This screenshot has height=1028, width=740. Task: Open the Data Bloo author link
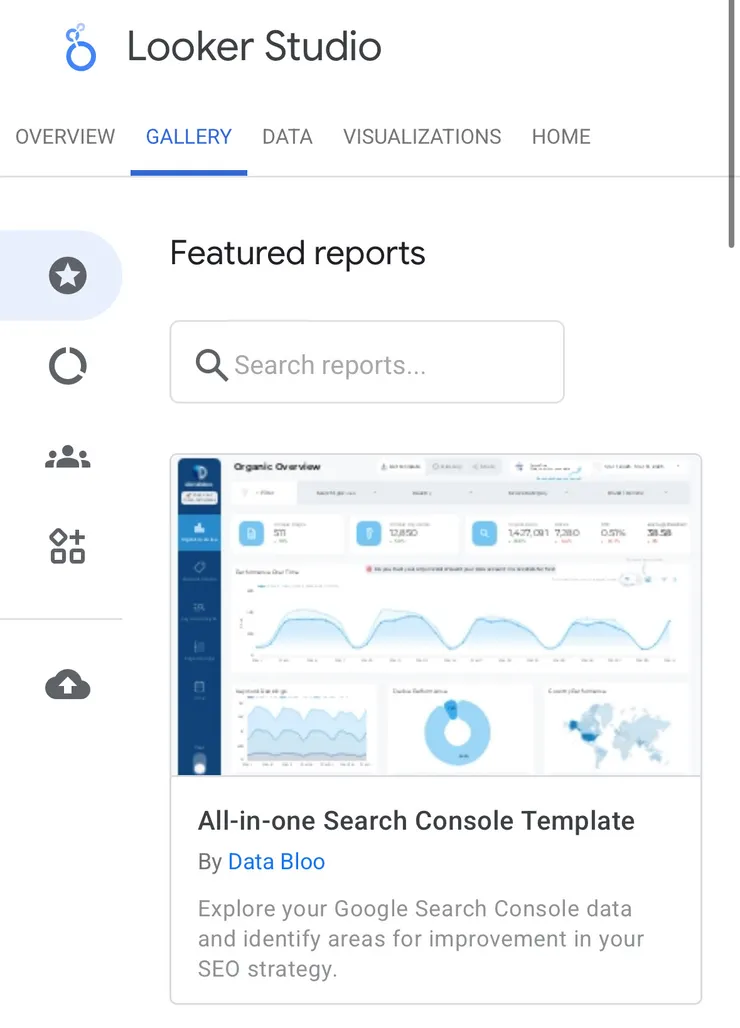pyautogui.click(x=276, y=861)
